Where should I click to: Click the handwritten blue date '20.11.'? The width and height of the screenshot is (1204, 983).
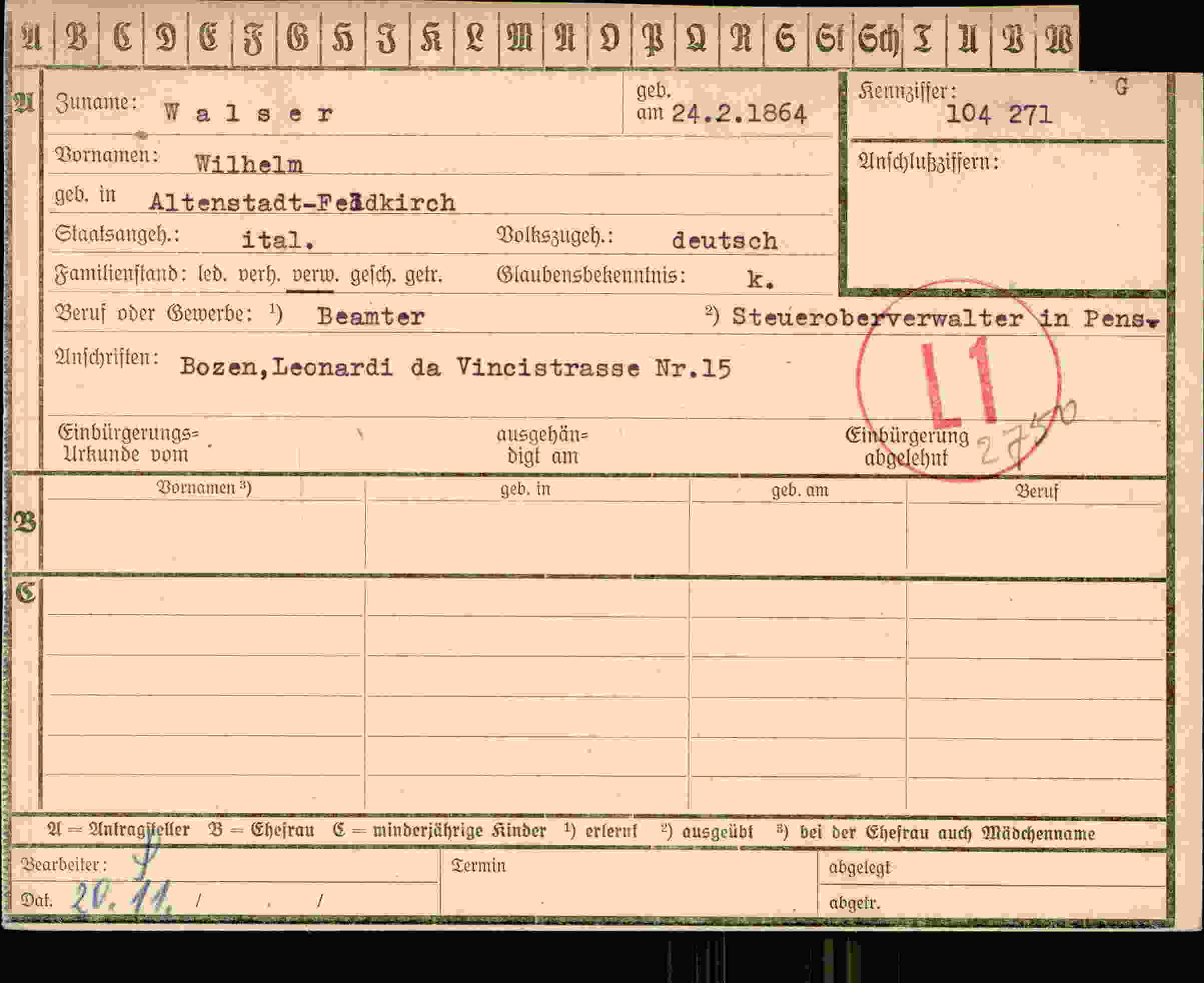[121, 897]
